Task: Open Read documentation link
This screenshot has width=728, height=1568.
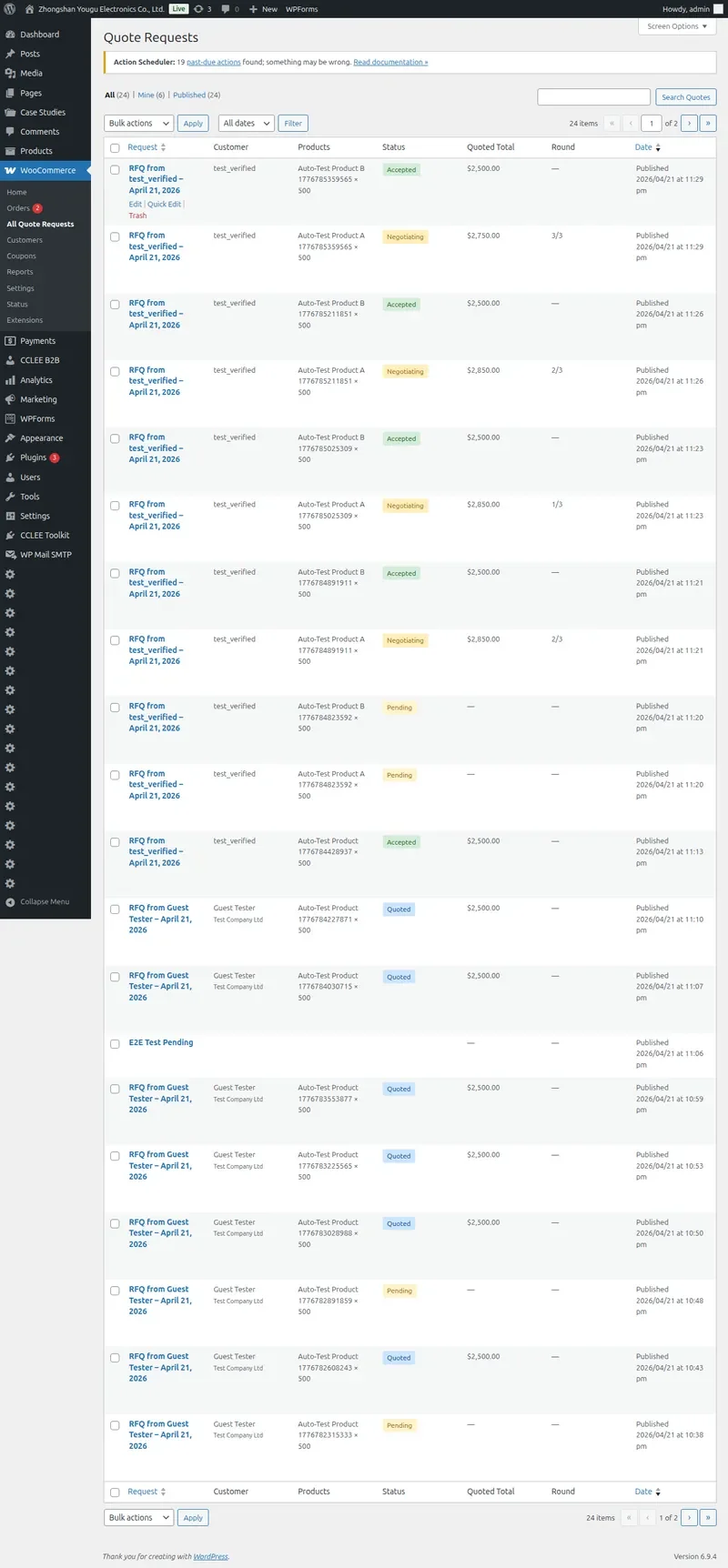Action: click(x=390, y=63)
